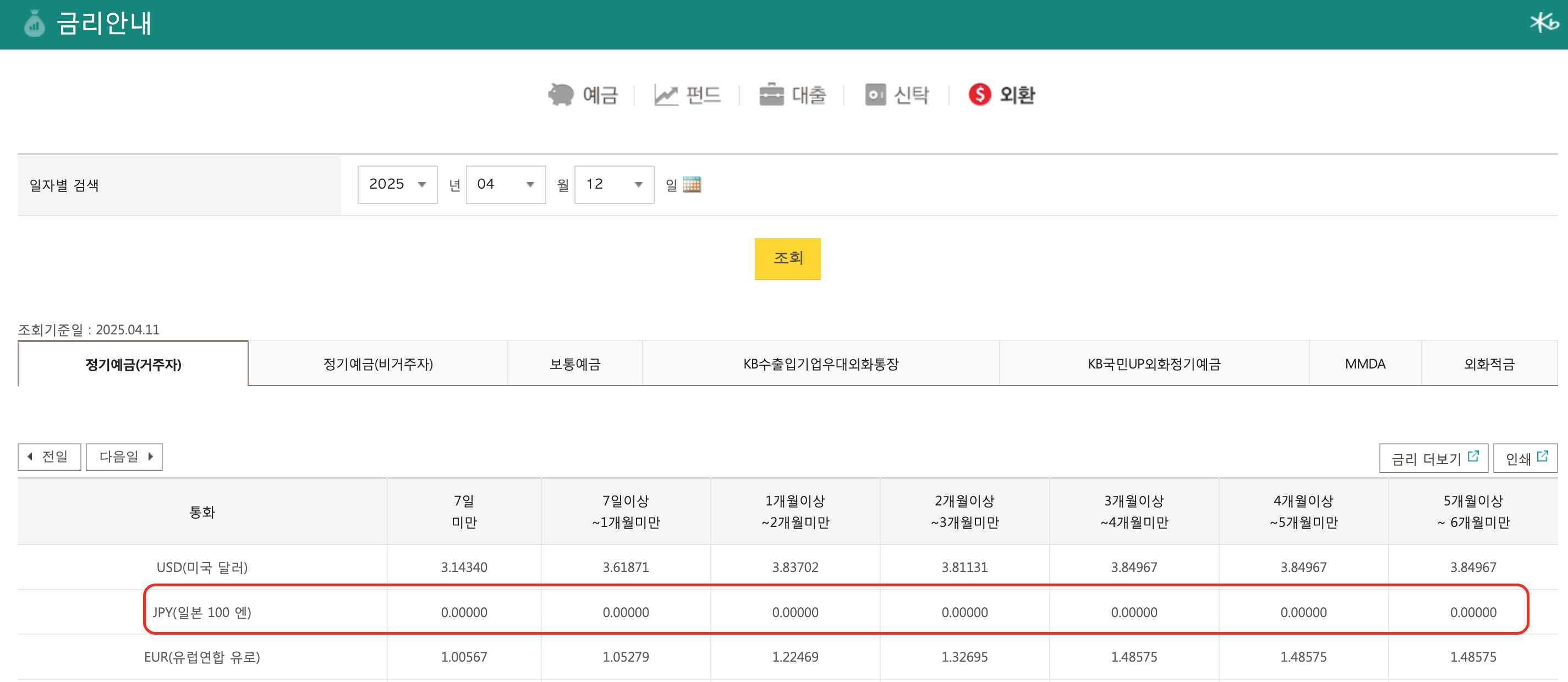The width and height of the screenshot is (1568, 682).
Task: Click the red dollar 외환 icon
Action: (979, 94)
